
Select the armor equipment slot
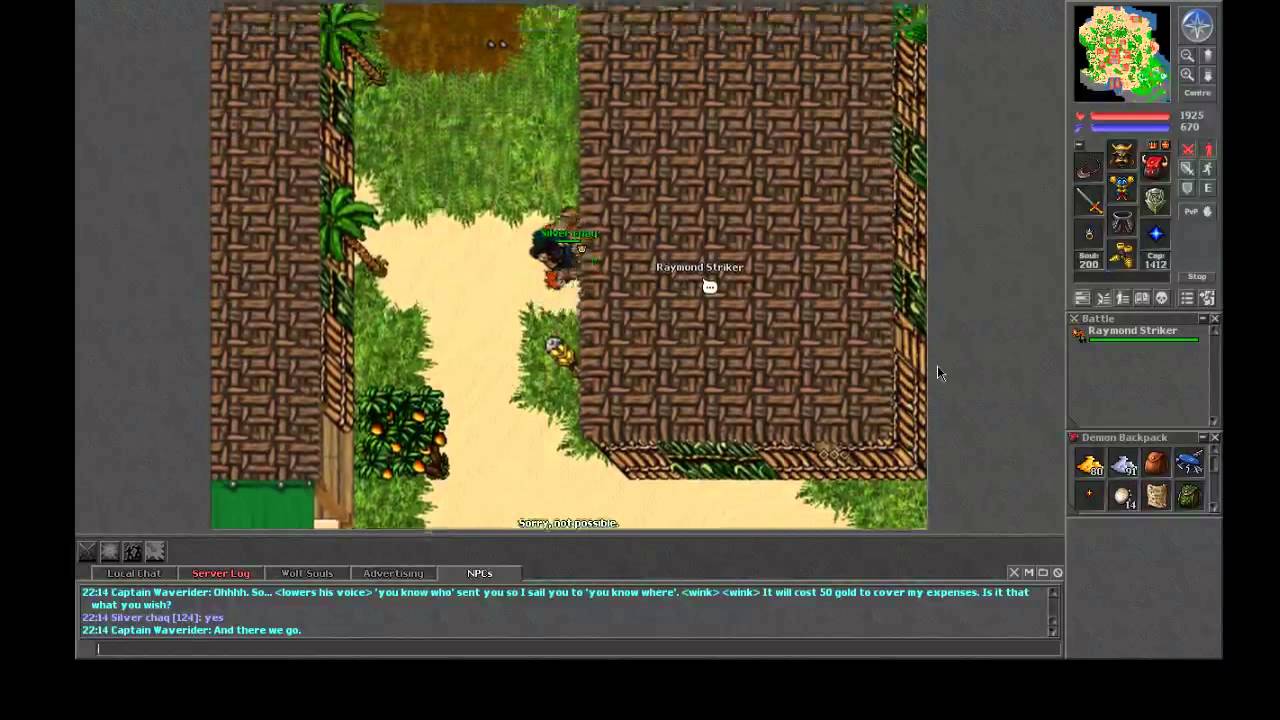point(1122,187)
